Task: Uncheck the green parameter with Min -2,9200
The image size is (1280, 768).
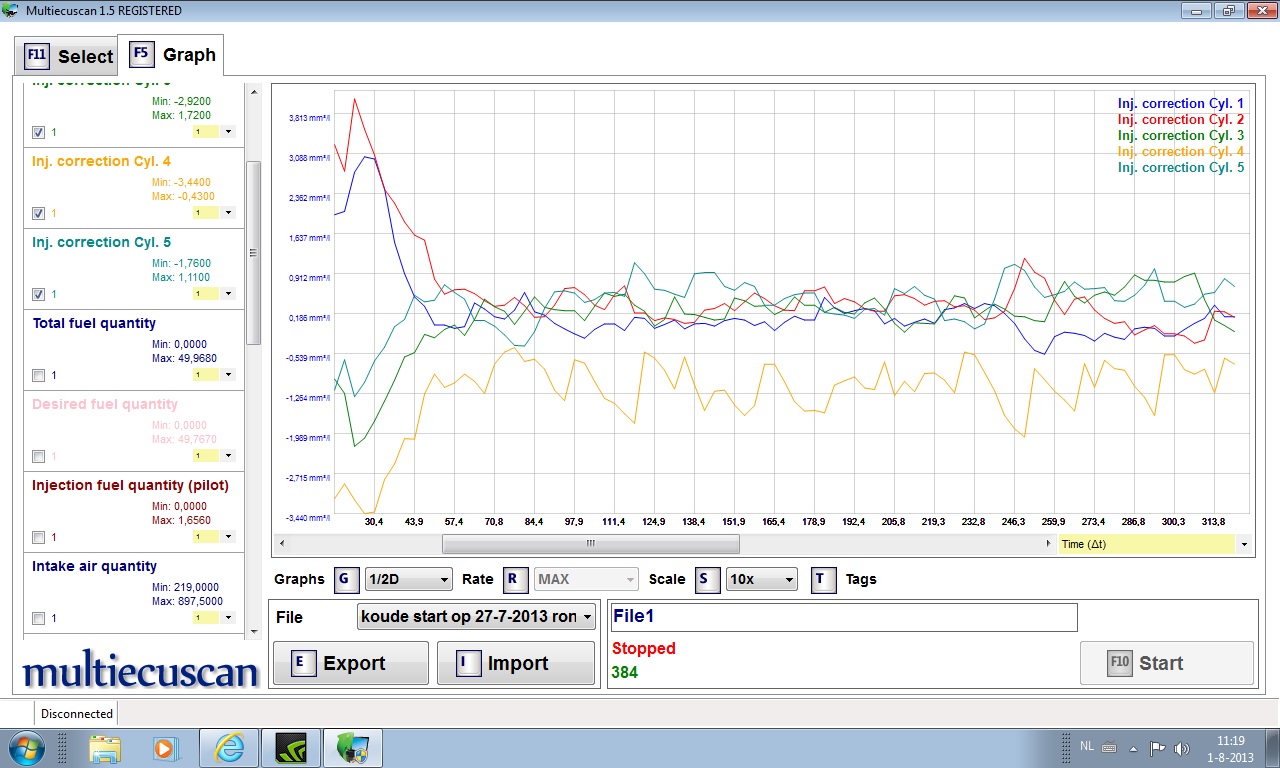Action: tap(38, 132)
